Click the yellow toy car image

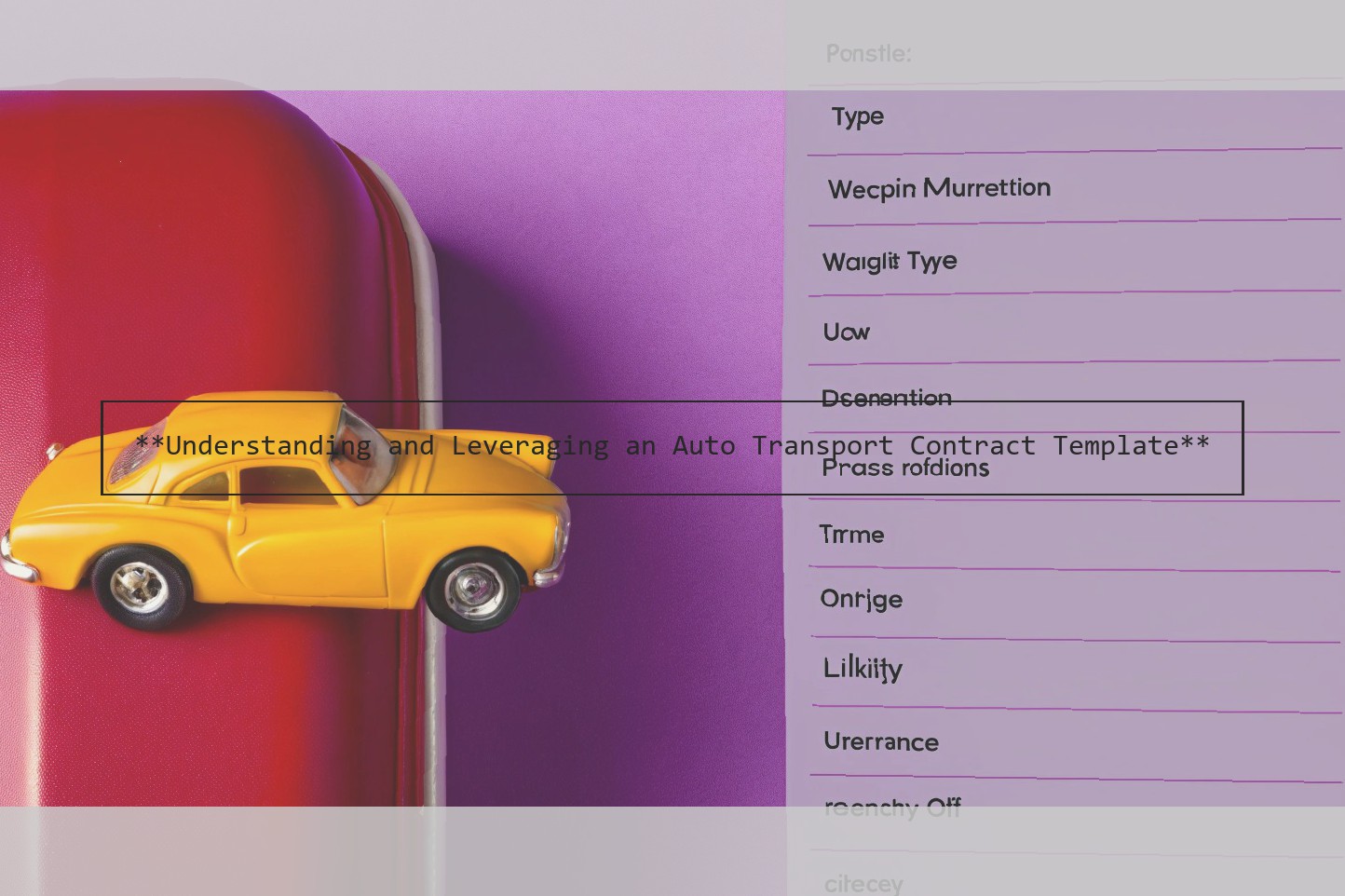click(x=285, y=511)
